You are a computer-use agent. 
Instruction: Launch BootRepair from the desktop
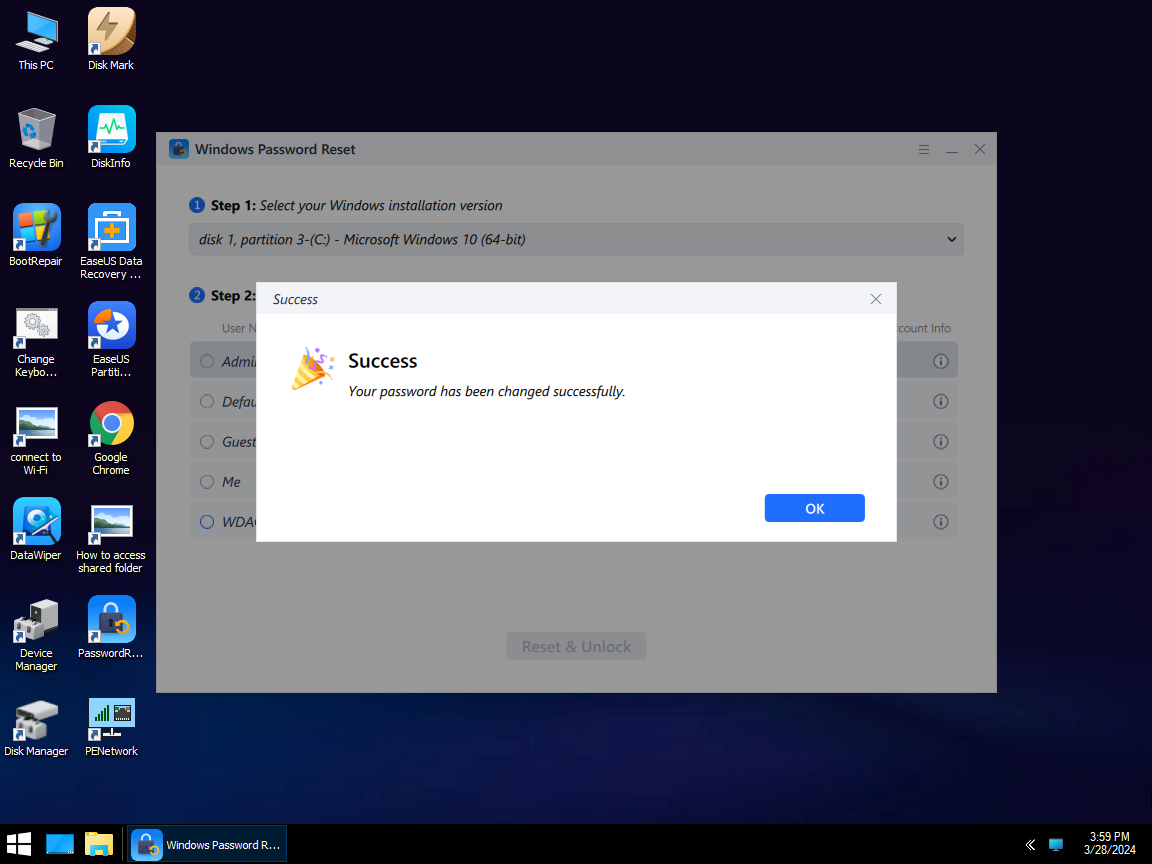tap(36, 229)
